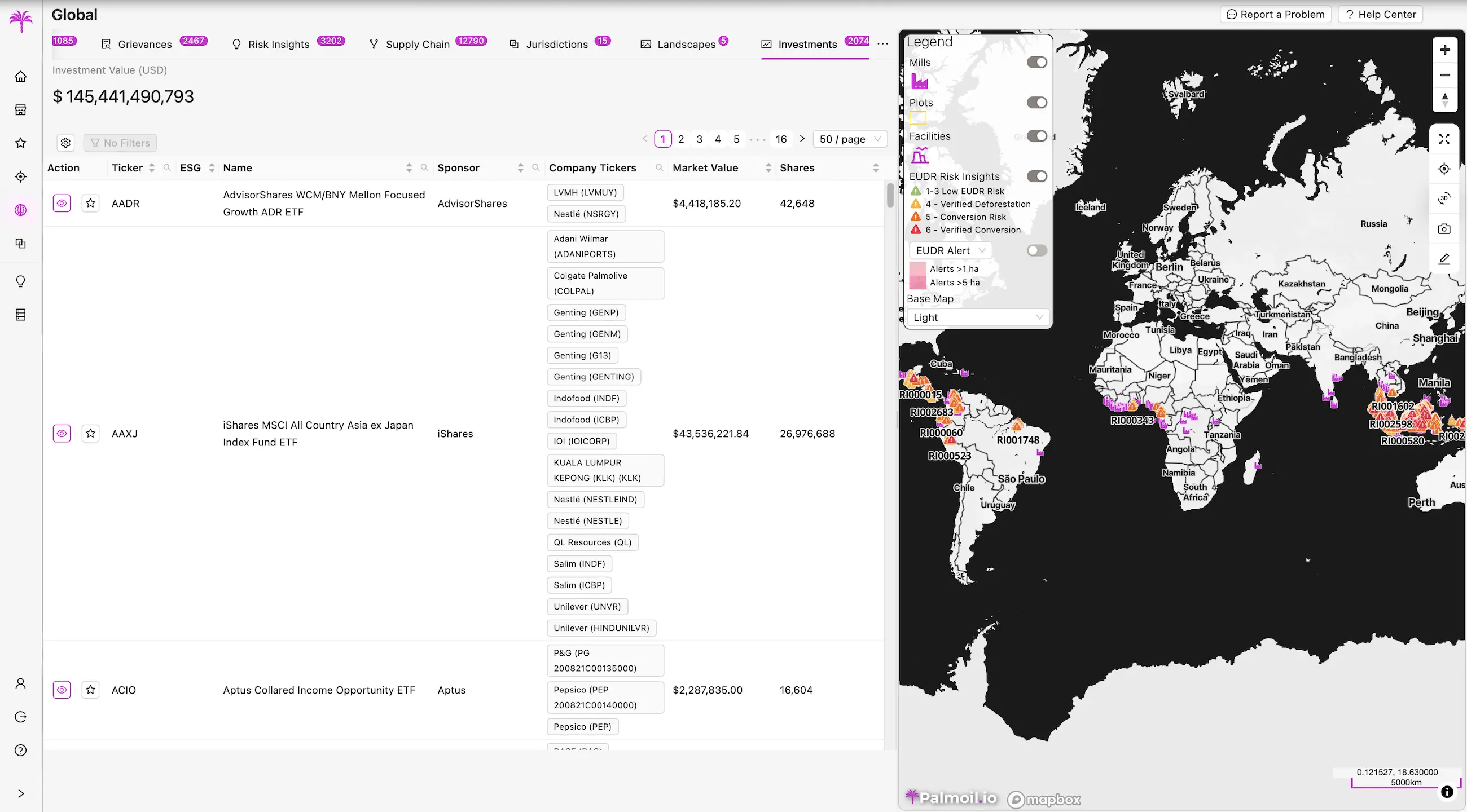Zoom in on the map with plus icon

(1445, 50)
